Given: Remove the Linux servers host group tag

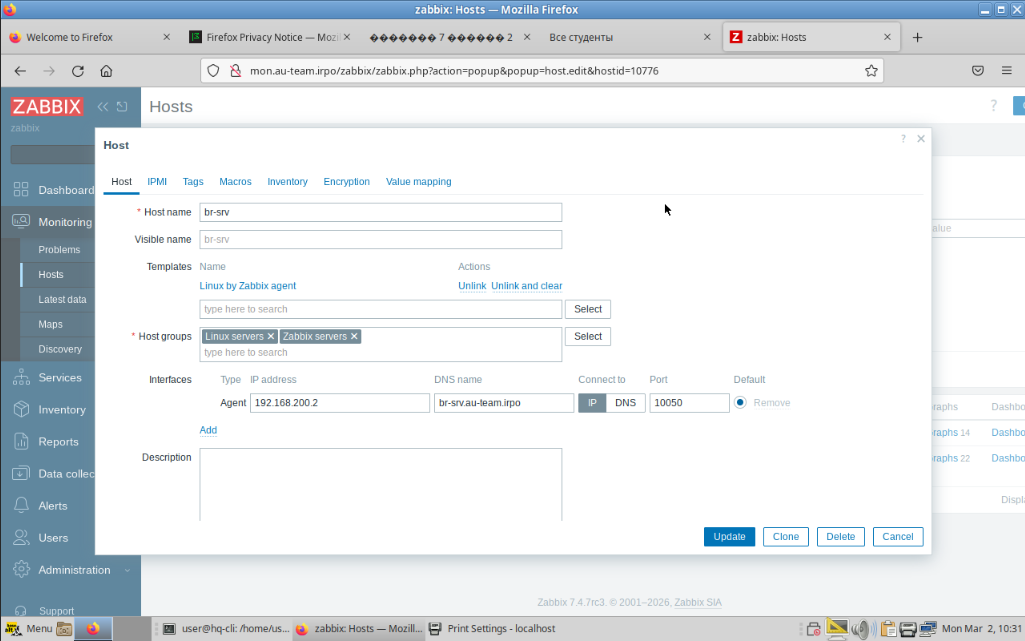Looking at the screenshot, I should 271,337.
